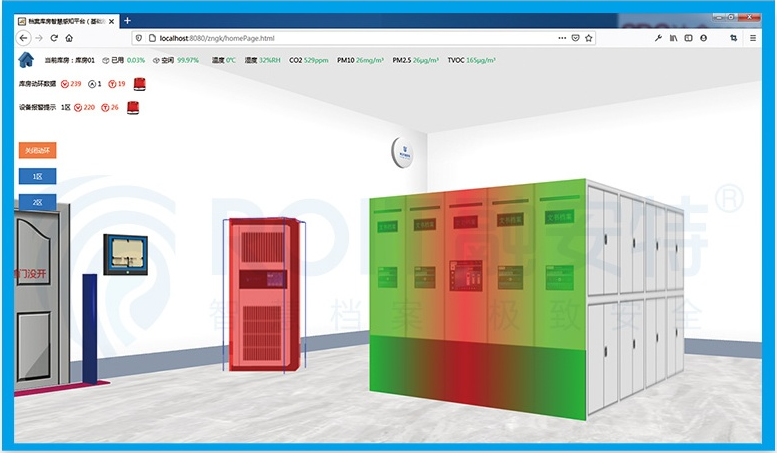Image resolution: width=777 pixels, height=453 pixels.
Task: Click the red alarm beacon beside 库房动环数据
Action: tap(139, 84)
